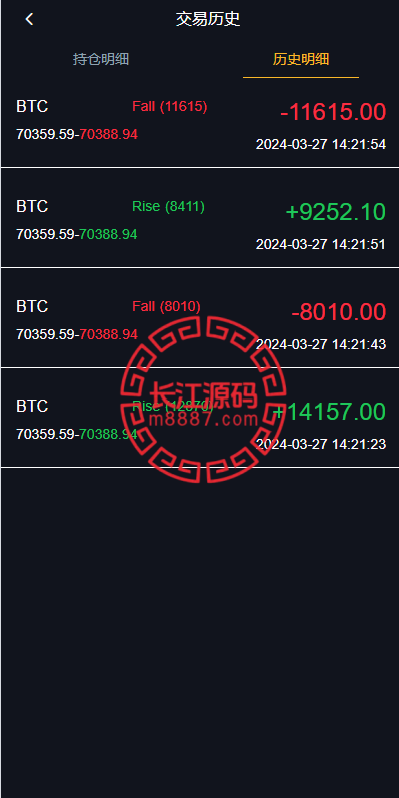Select the Rise (8411) label
399x798 pixels.
[168, 206]
